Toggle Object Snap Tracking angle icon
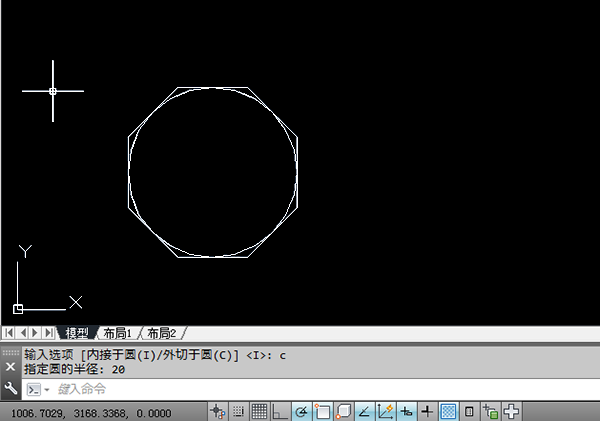600x421 pixels. coord(364,412)
